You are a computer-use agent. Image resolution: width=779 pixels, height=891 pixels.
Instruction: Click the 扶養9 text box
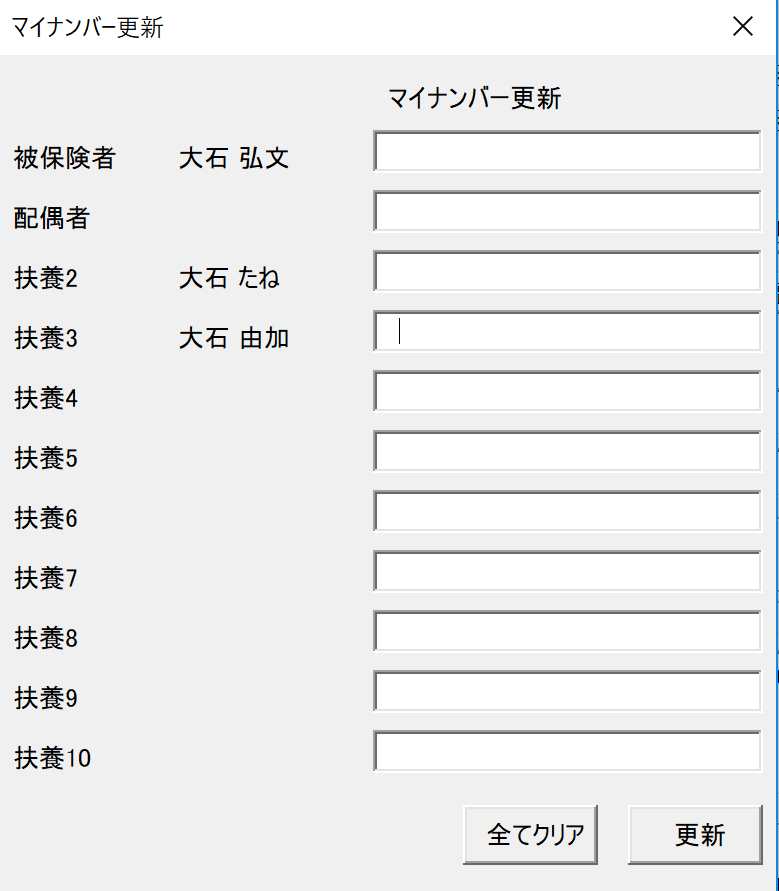(567, 691)
